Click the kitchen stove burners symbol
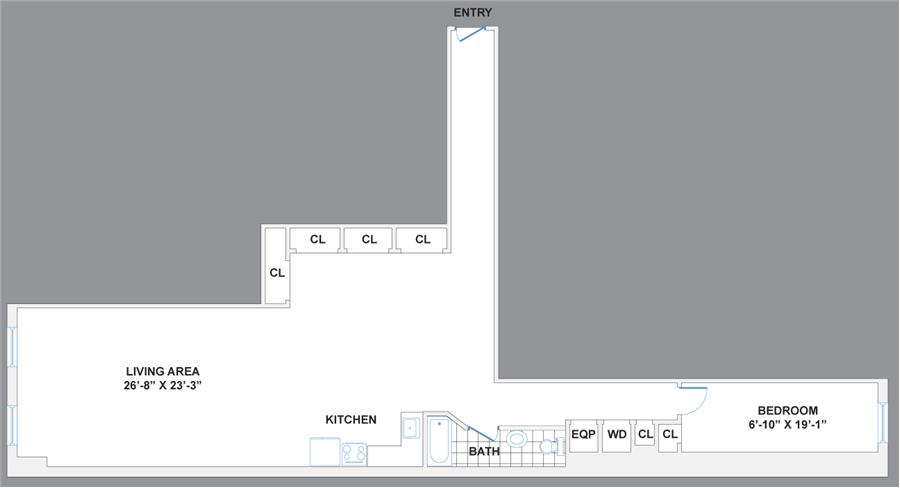Screen dimensions: 900x488 [354, 453]
